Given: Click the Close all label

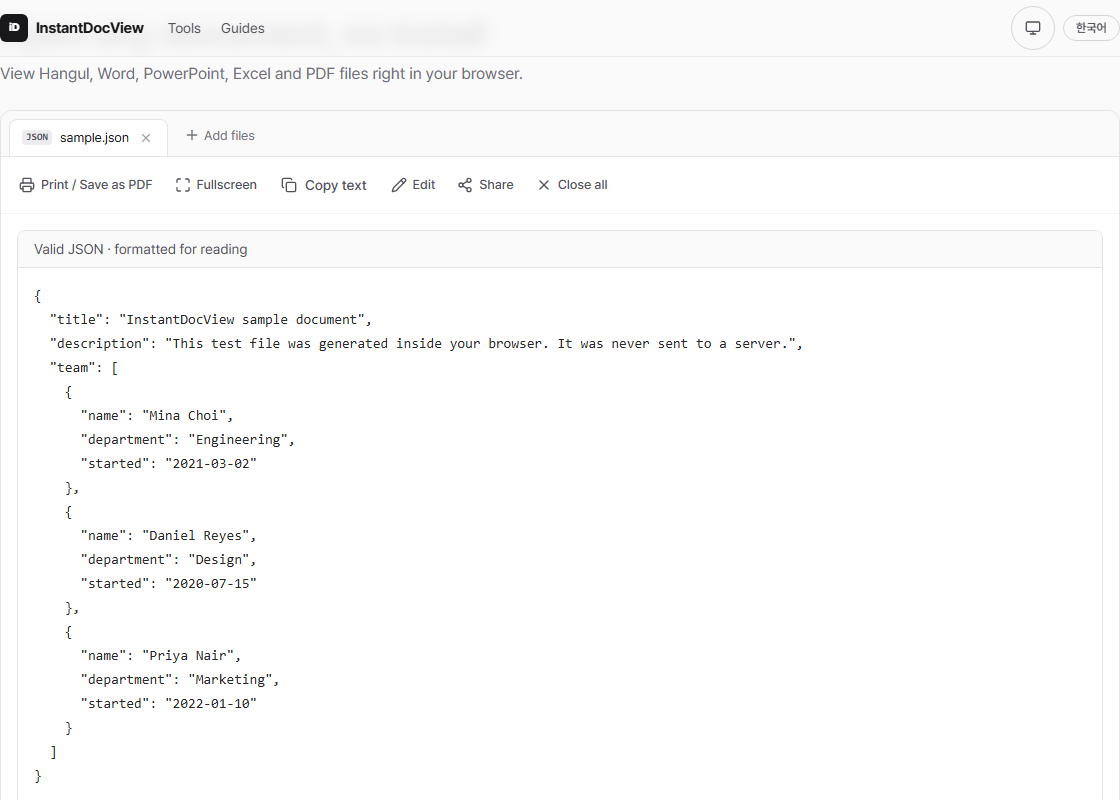Looking at the screenshot, I should (583, 185).
